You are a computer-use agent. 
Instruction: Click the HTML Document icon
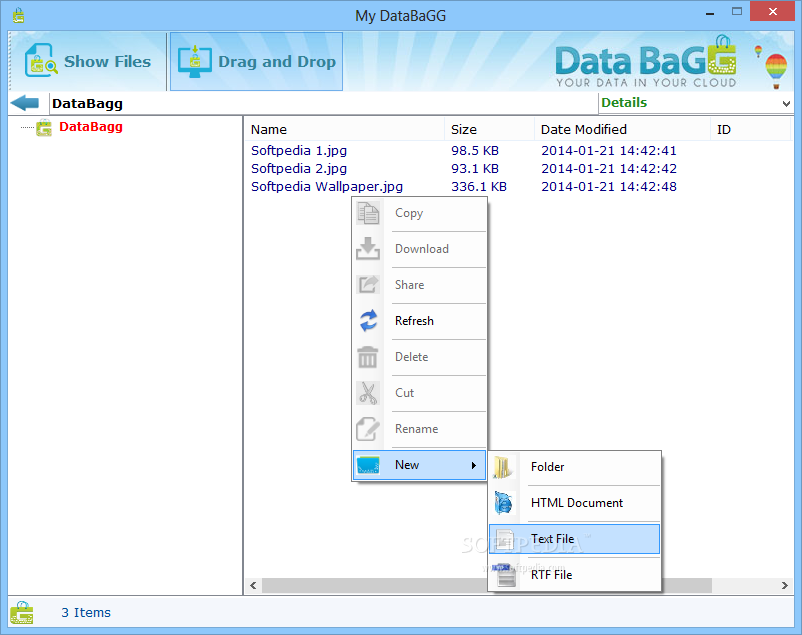(x=504, y=503)
